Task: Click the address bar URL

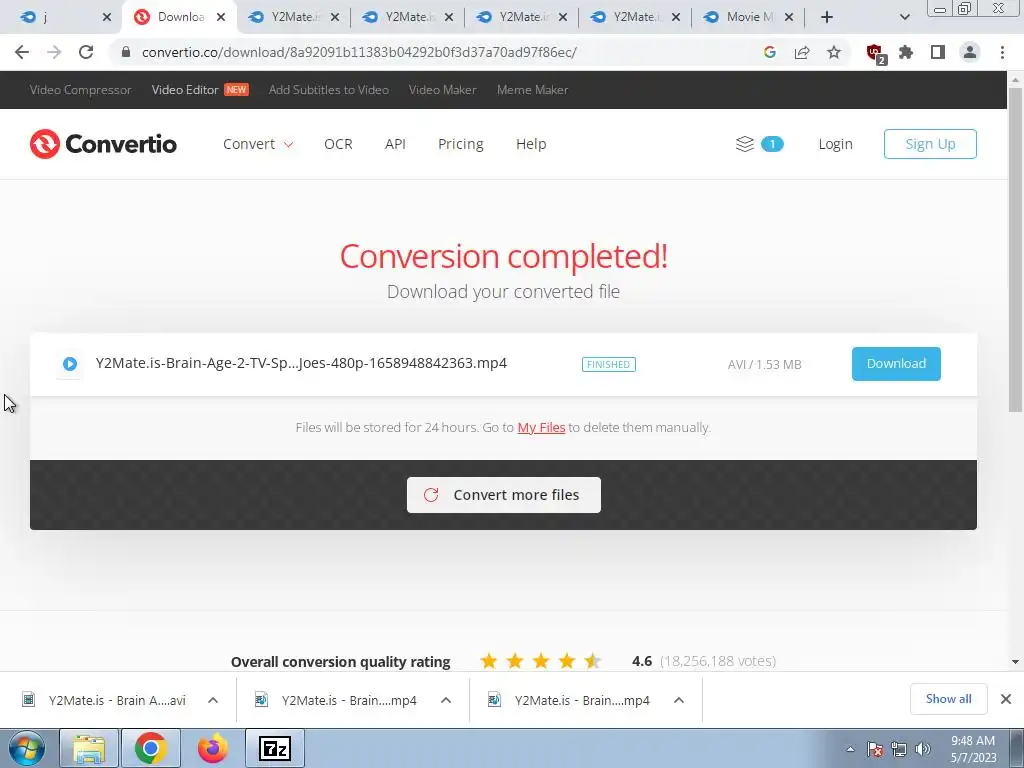Action: point(359,52)
